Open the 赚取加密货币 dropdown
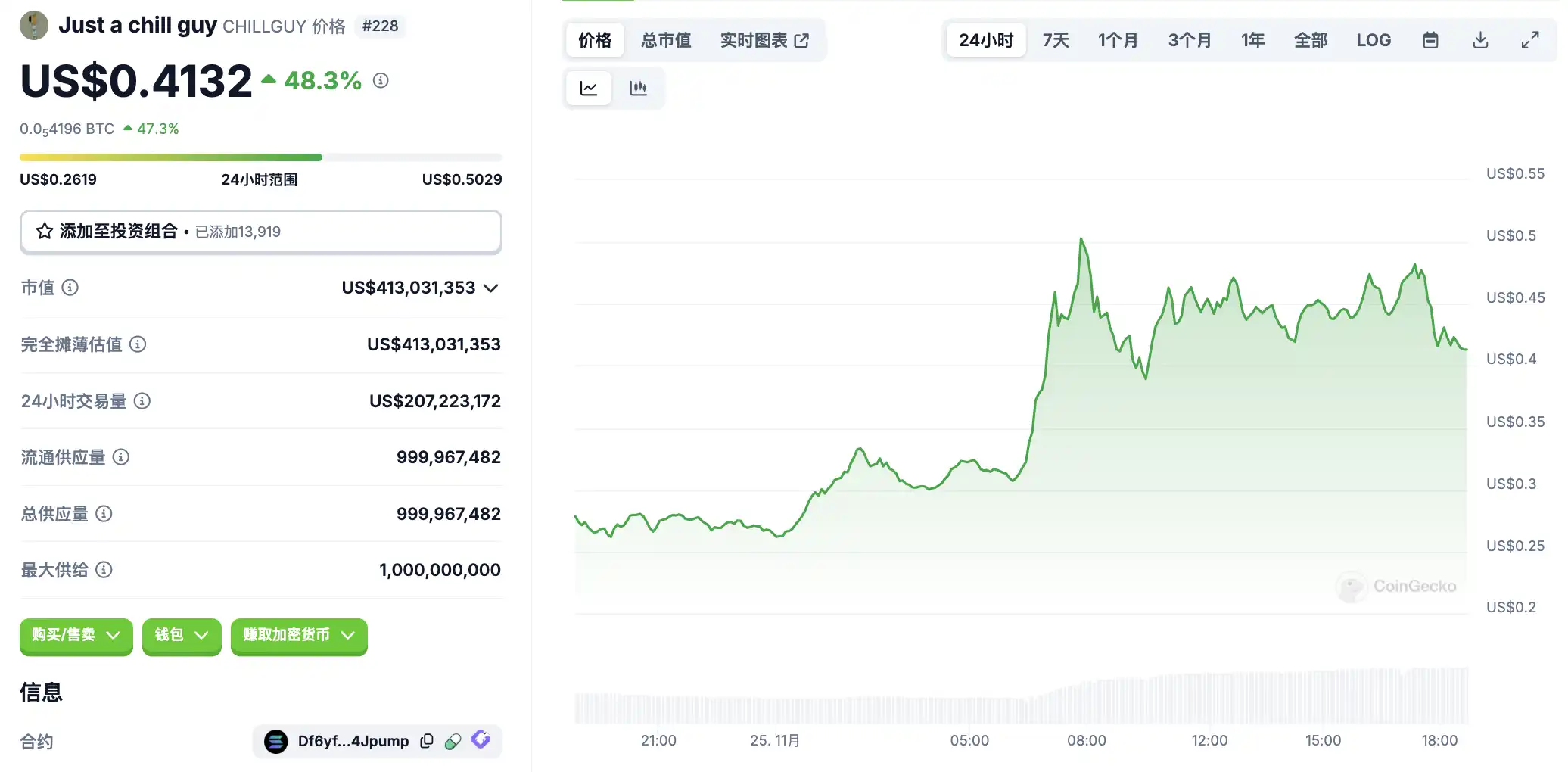This screenshot has width=1568, height=772. click(x=299, y=635)
